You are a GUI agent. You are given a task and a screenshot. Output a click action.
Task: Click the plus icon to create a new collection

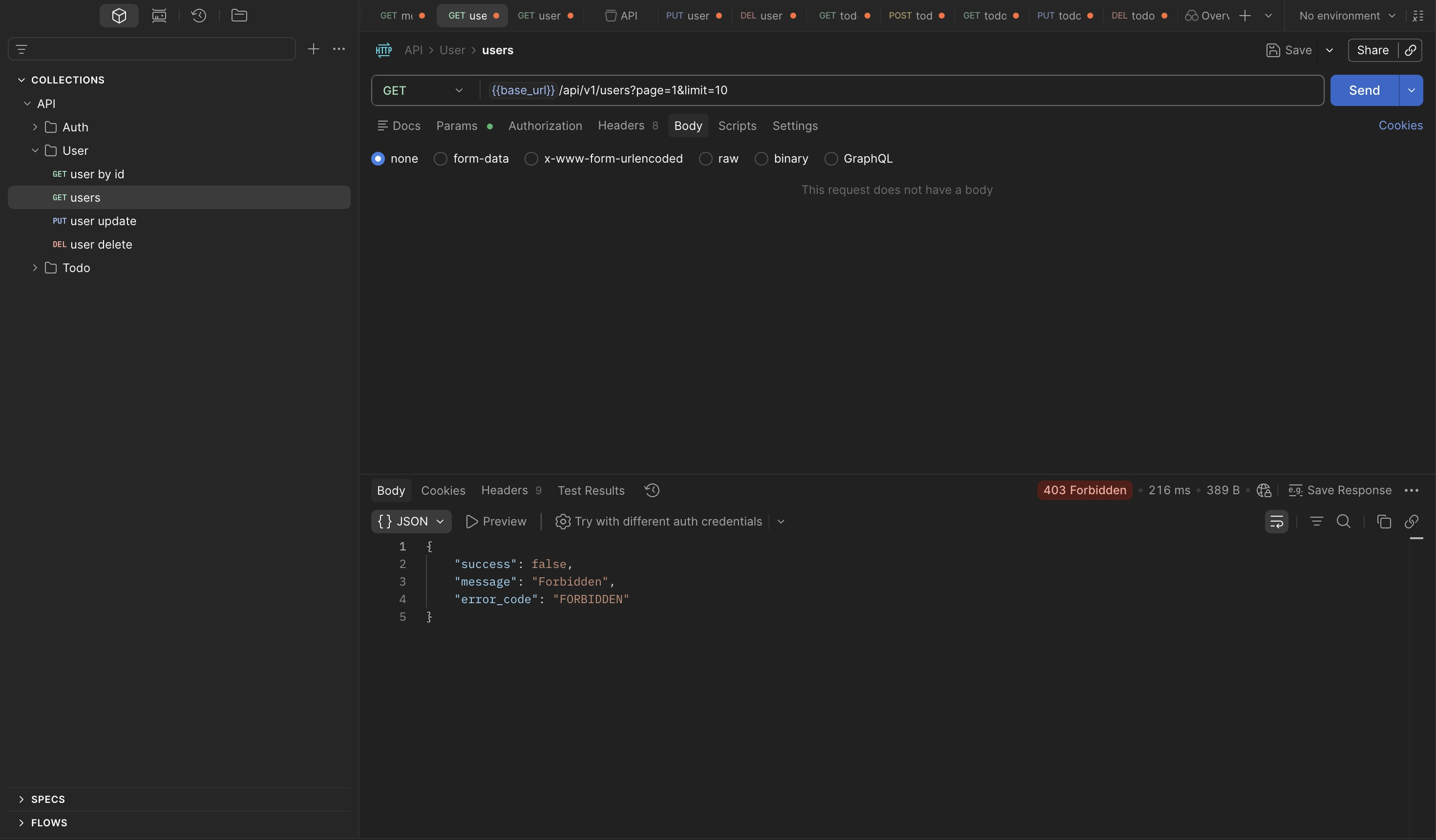click(x=314, y=49)
